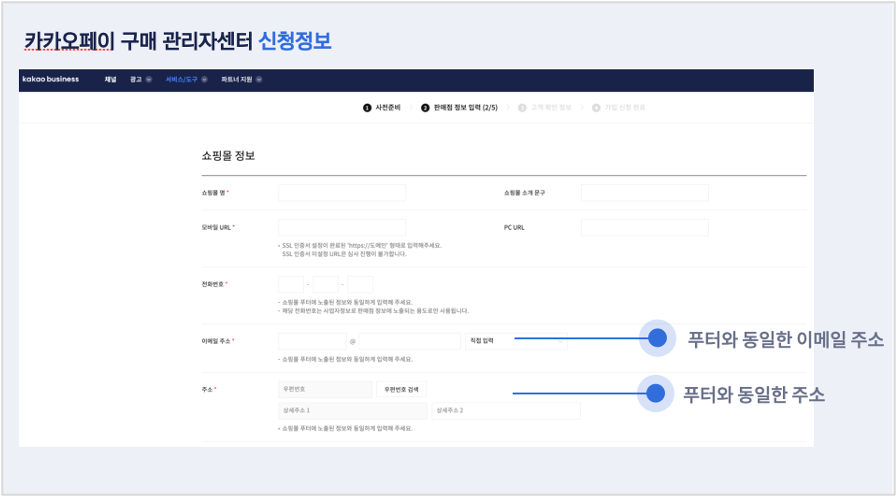The image size is (896, 496).
Task: Click the 모바일 URL label
Action: (218, 227)
